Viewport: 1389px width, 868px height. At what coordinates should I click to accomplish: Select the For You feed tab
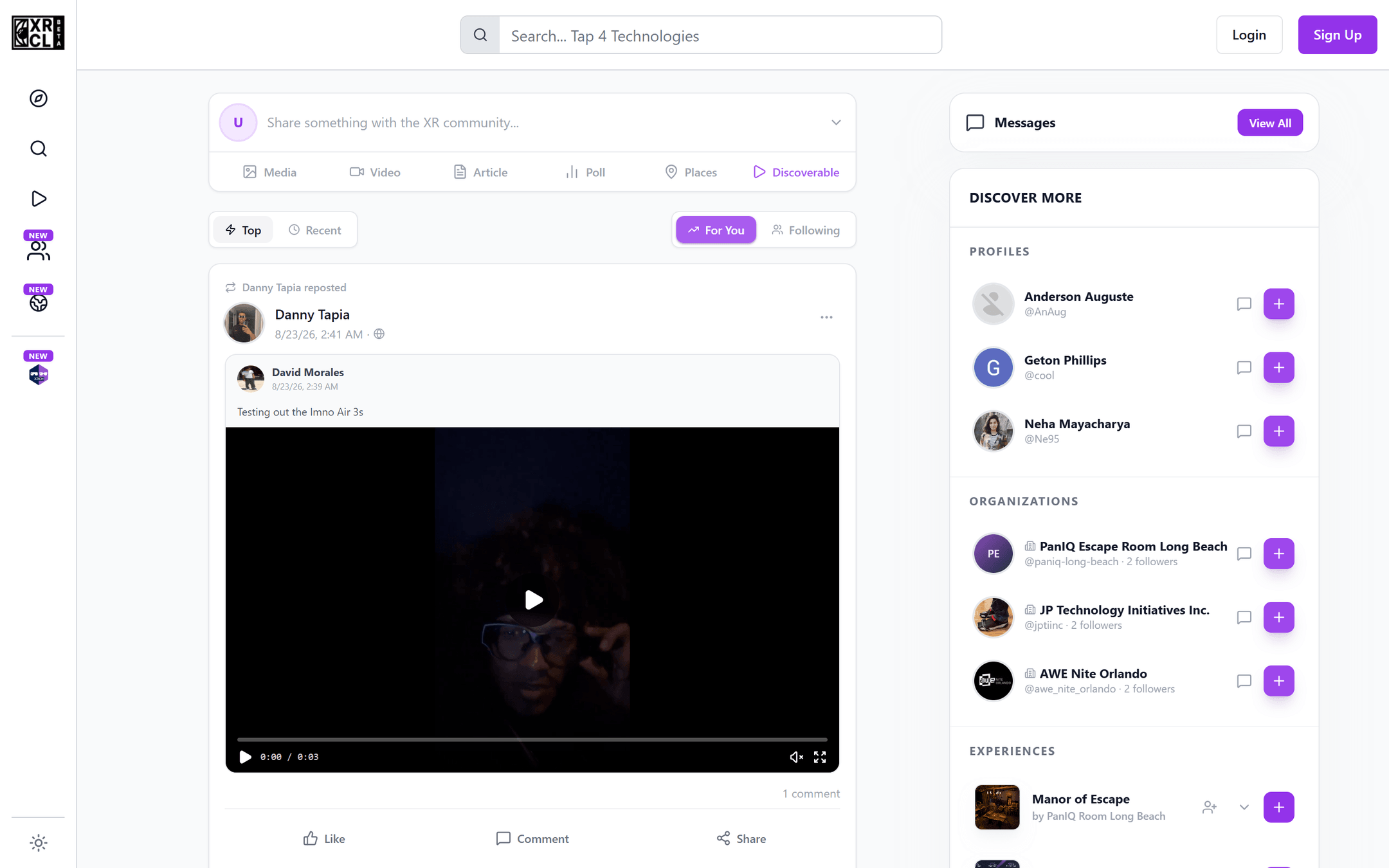pyautogui.click(x=716, y=230)
